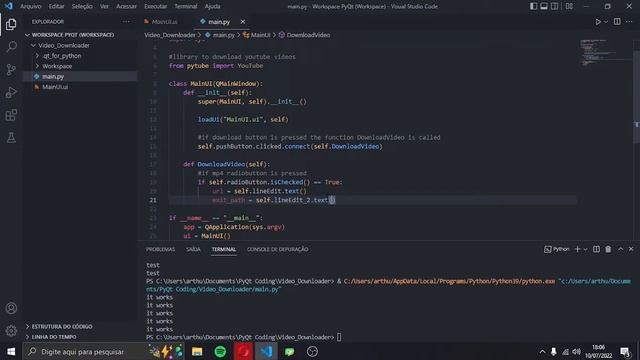Switch to the MainUI.ui tab

(x=164, y=22)
